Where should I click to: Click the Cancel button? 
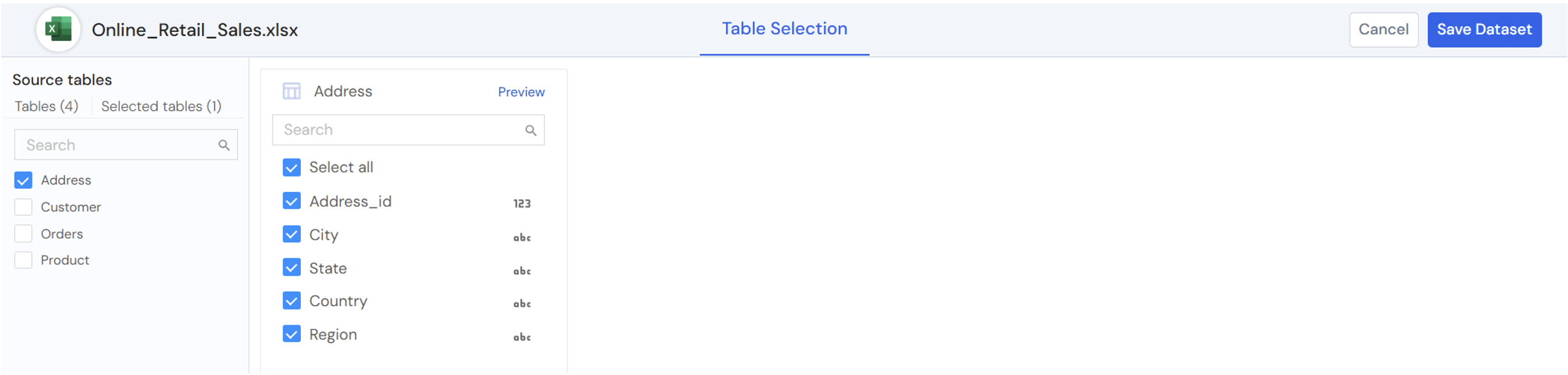click(x=1383, y=30)
